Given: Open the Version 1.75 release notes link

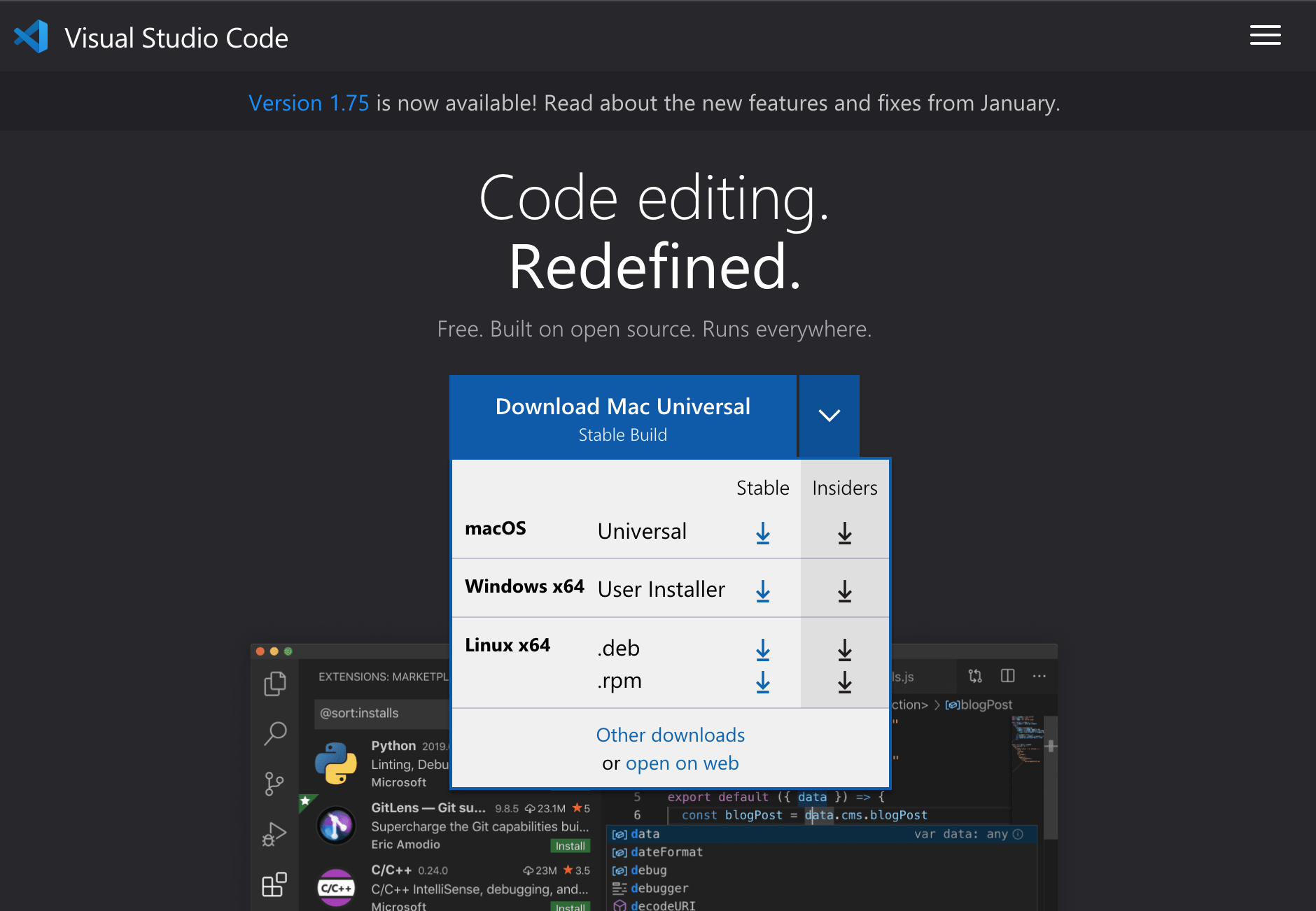Looking at the screenshot, I should tap(309, 103).
